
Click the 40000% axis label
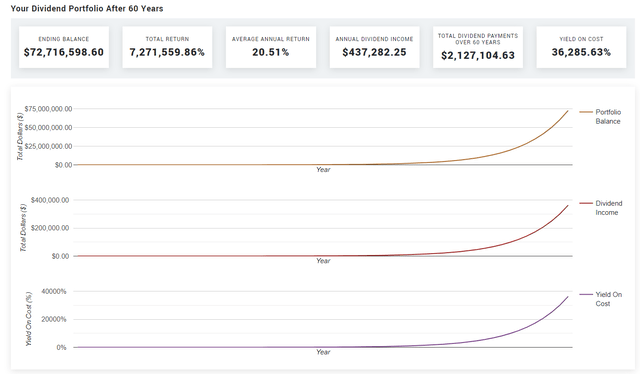53,291
